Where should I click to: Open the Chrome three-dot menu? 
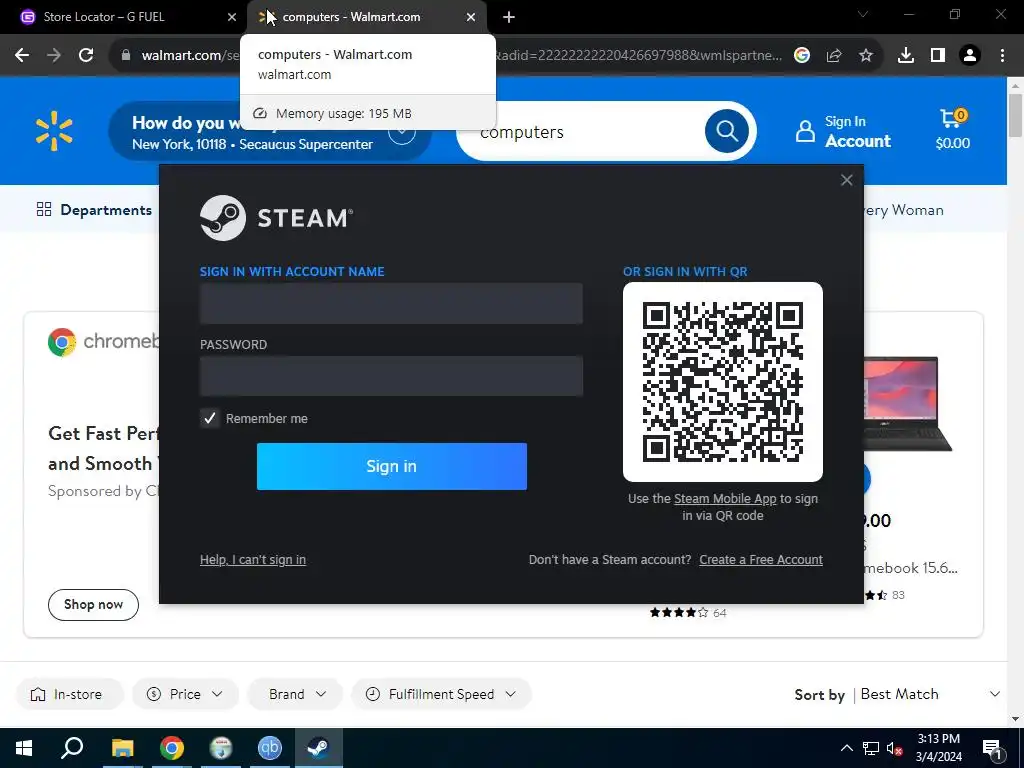pyautogui.click(x=1002, y=56)
